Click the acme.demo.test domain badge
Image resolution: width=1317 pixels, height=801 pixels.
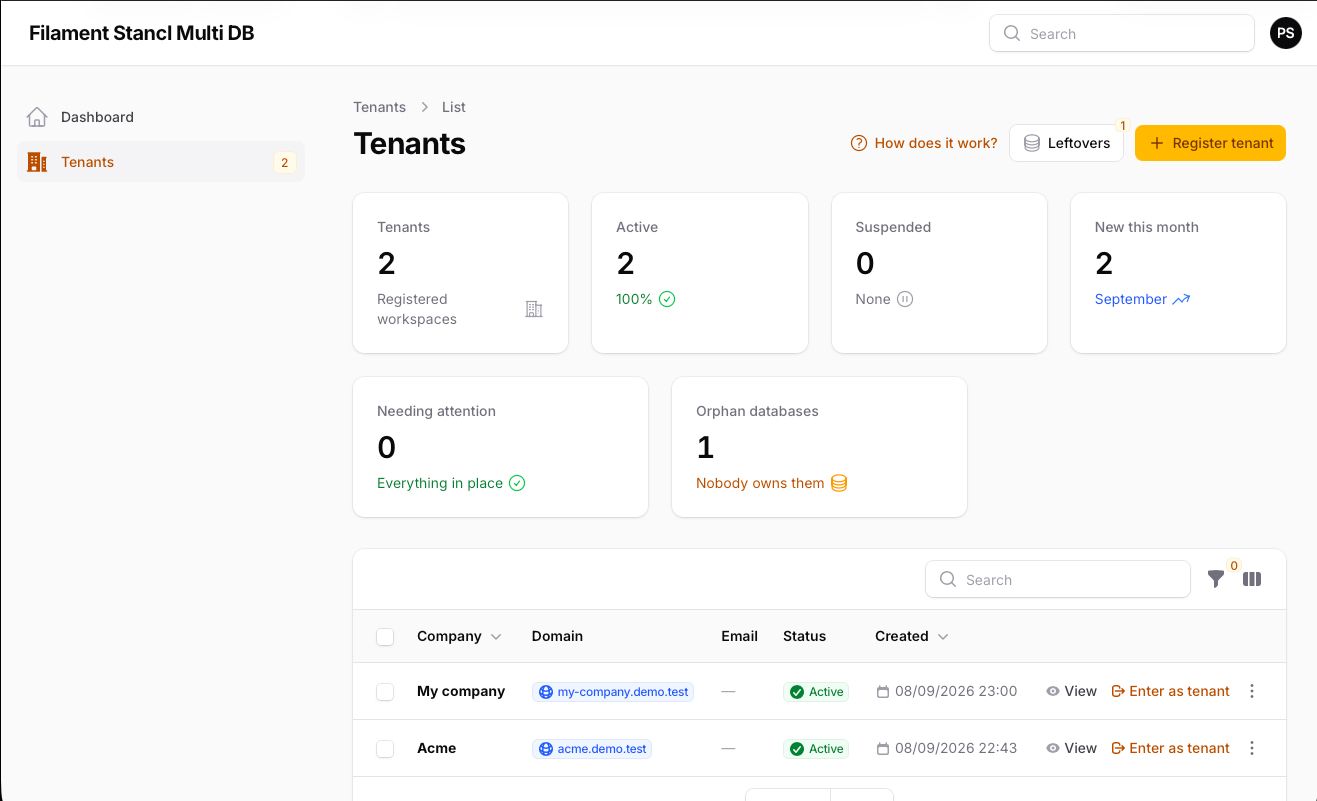(x=592, y=749)
